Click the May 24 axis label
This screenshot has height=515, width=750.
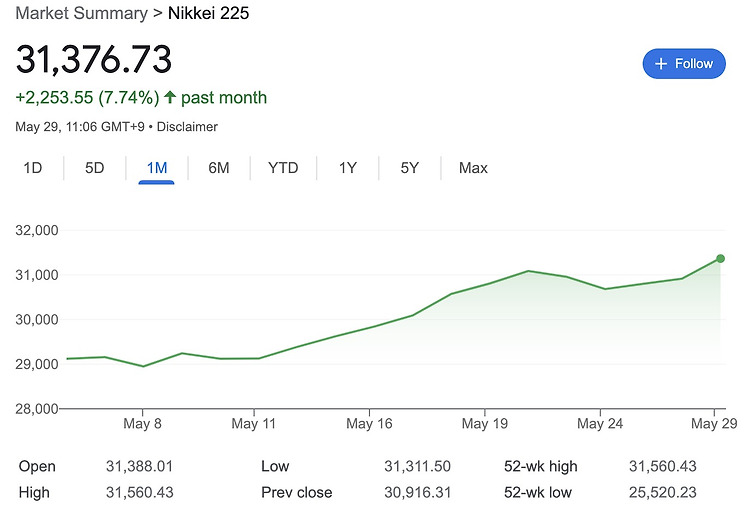coord(600,424)
